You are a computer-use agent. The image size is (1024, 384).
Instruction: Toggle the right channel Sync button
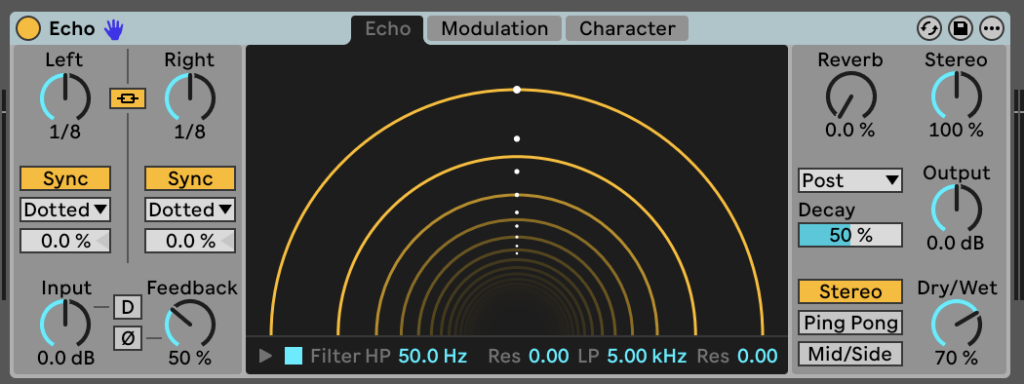point(190,178)
